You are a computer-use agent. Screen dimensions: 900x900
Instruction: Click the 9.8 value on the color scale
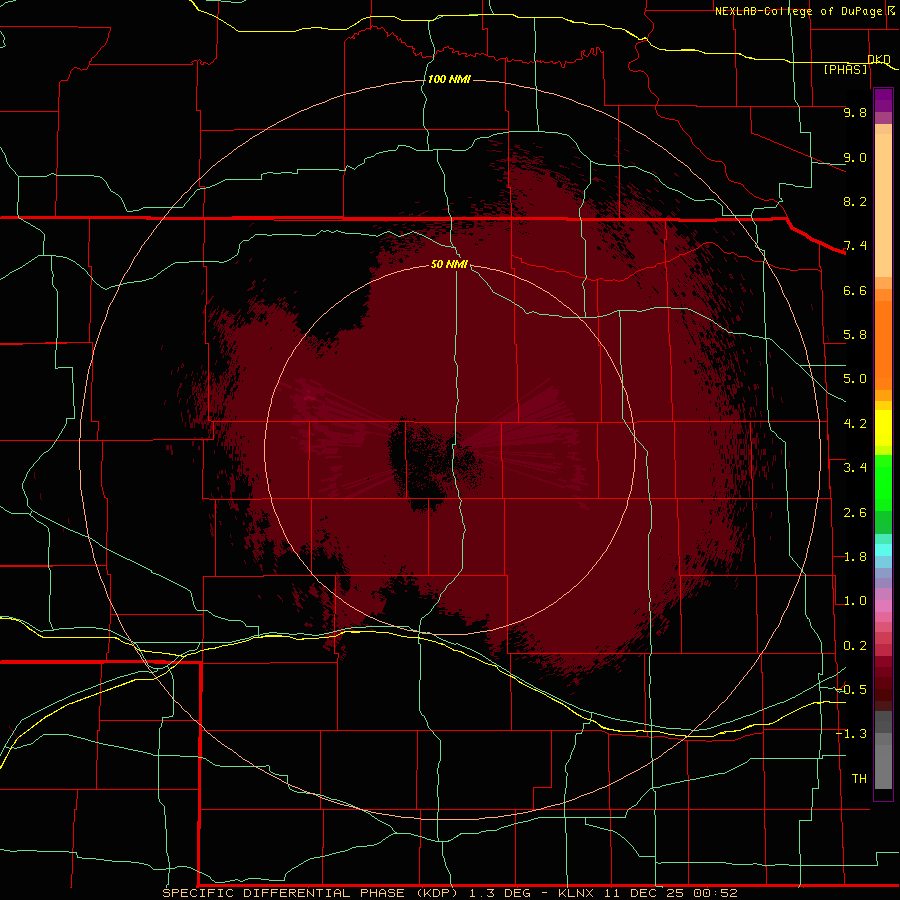pos(855,113)
